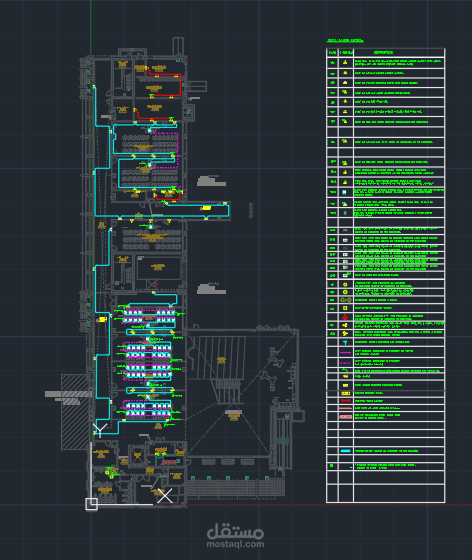Select the yellow block in corridor wing
The height and width of the screenshot is (560, 472).
pos(207,208)
